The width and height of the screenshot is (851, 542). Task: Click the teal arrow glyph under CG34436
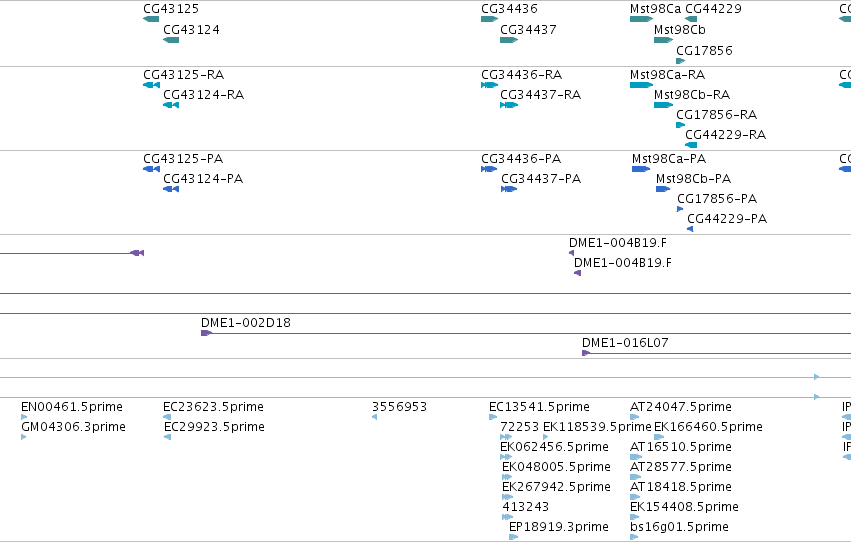489,19
